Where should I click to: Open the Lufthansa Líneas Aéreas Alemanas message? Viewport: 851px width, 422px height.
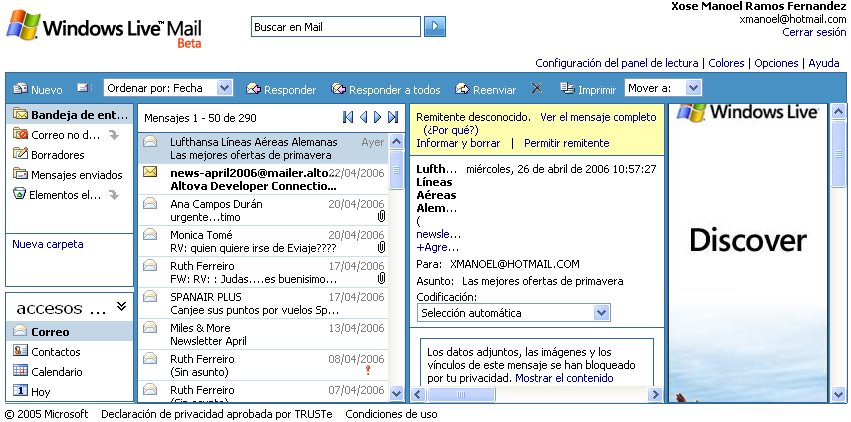(264, 148)
